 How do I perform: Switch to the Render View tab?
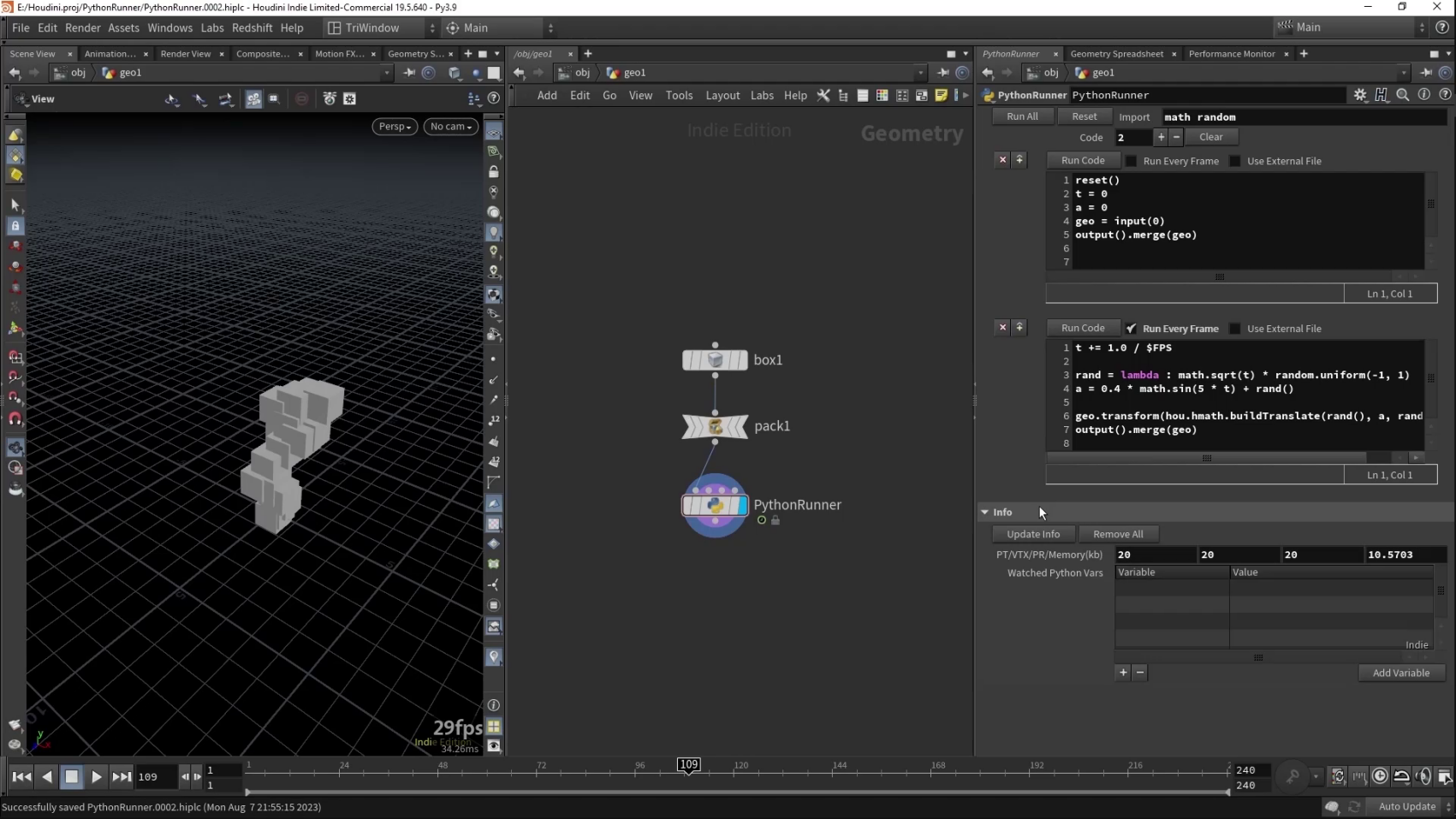tap(186, 54)
